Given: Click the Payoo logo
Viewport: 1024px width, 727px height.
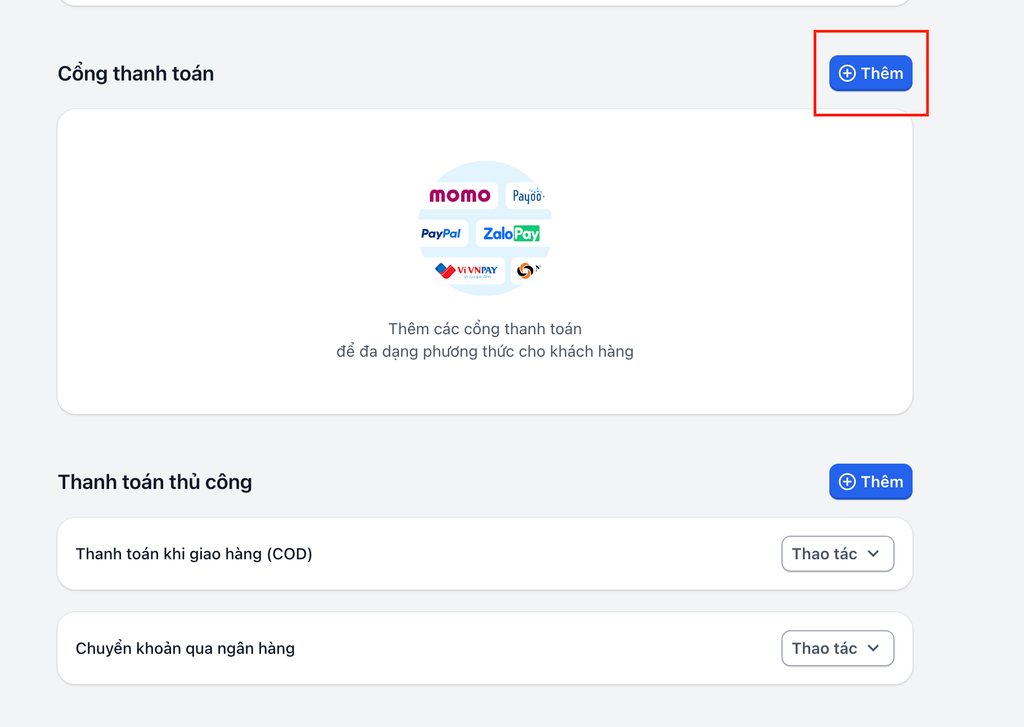Looking at the screenshot, I should [526, 195].
